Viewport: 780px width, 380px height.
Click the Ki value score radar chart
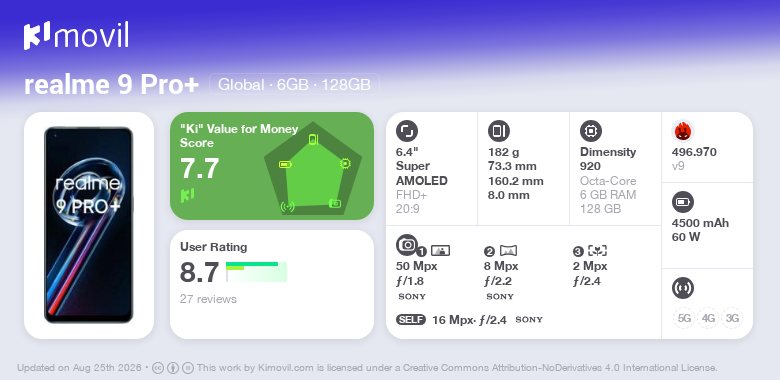tap(313, 168)
